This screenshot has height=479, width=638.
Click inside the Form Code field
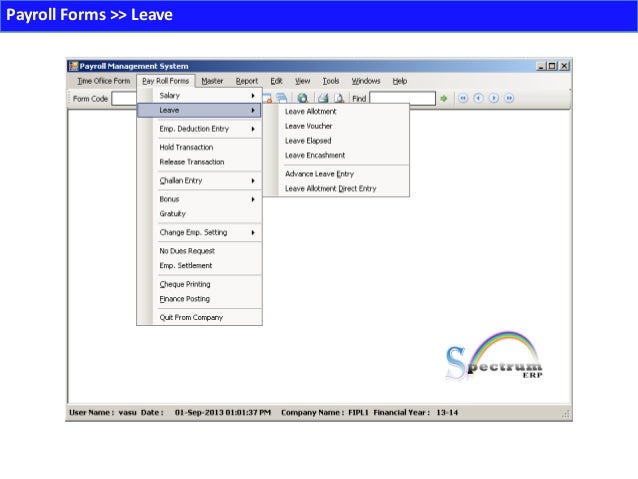pos(125,98)
